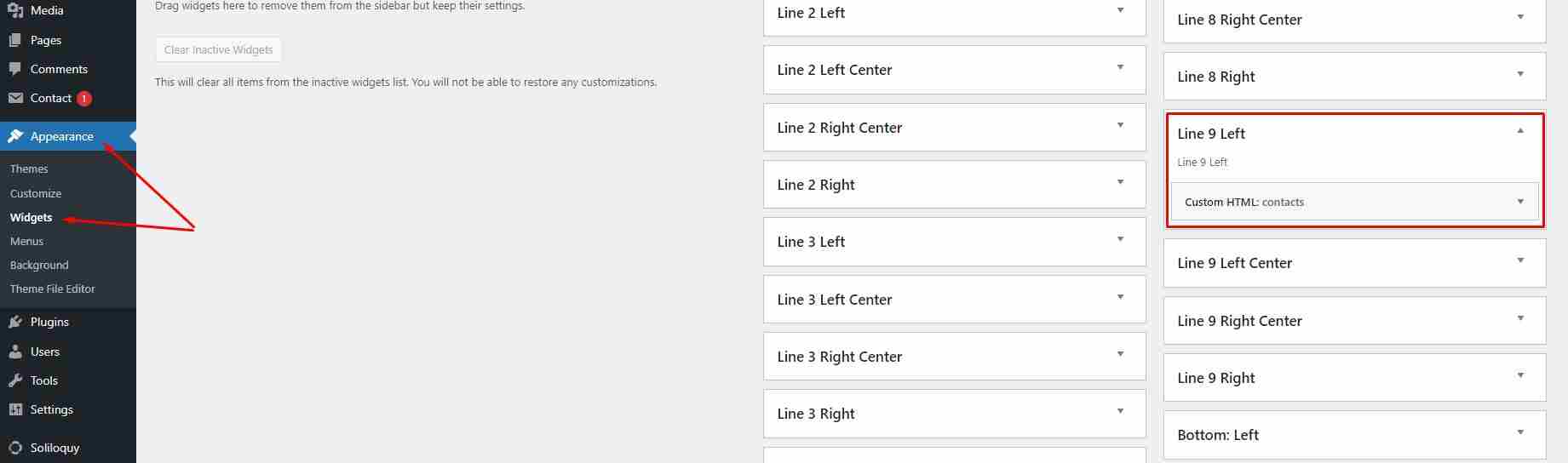Collapse the Line 9 Left widget area

(1520, 132)
